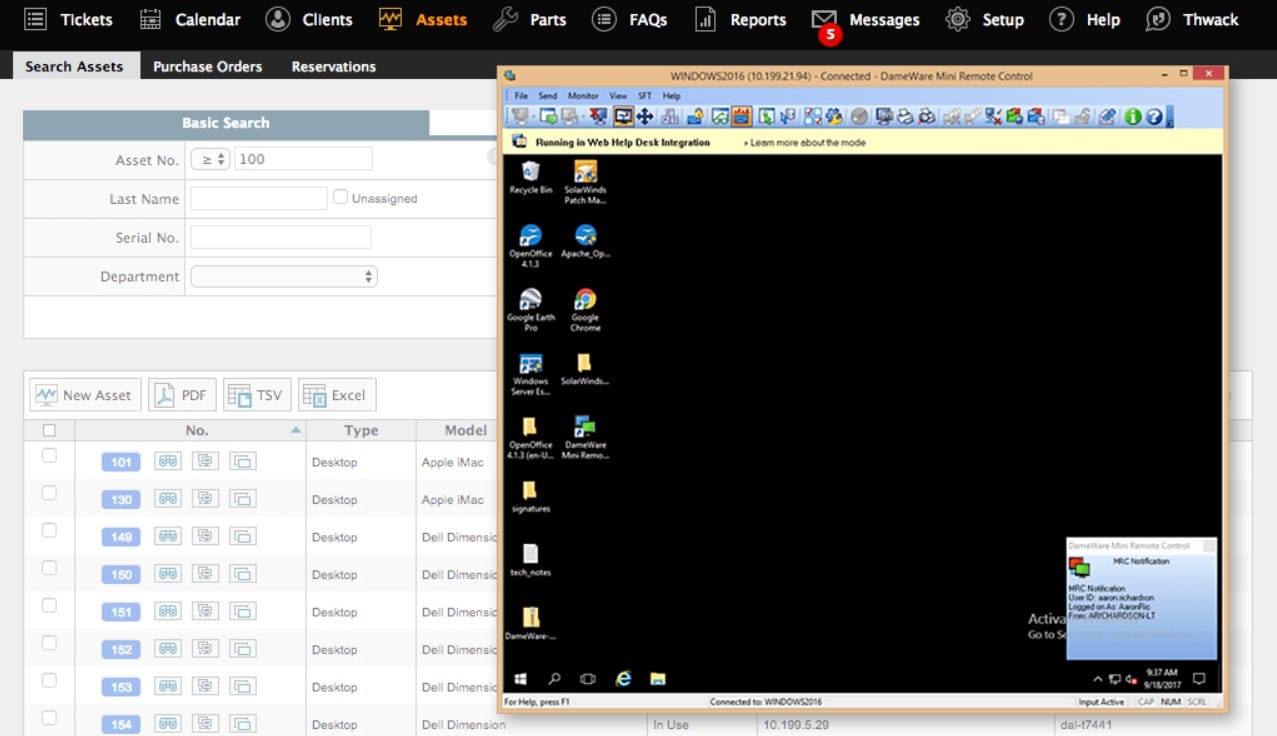Click the remote control icon for asset 154
Viewport: 1277px width, 736px height.
point(205,724)
